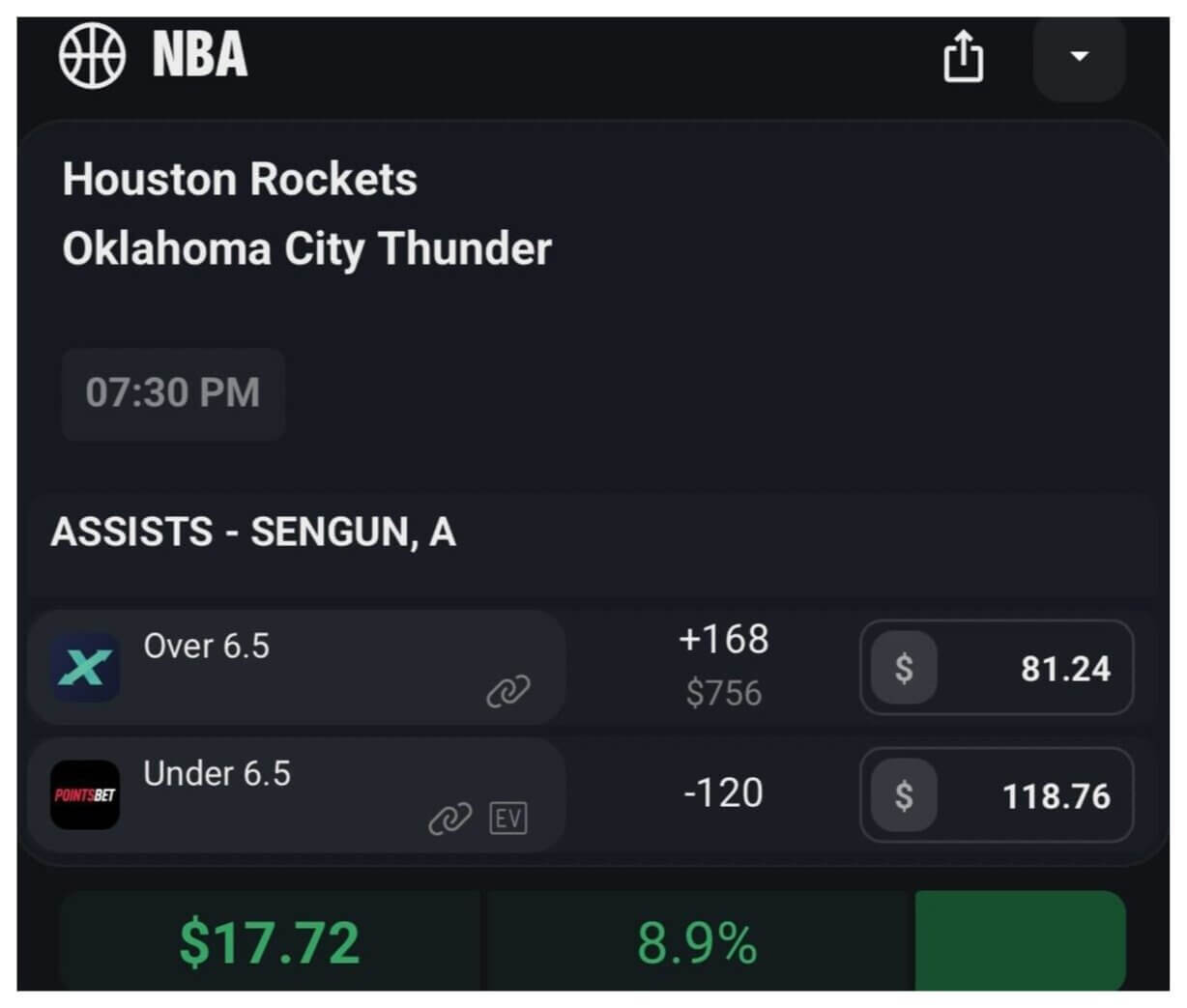Toggle the EV badge on Under 6.5
Screen dimensions: 1187x1008
[x=508, y=819]
